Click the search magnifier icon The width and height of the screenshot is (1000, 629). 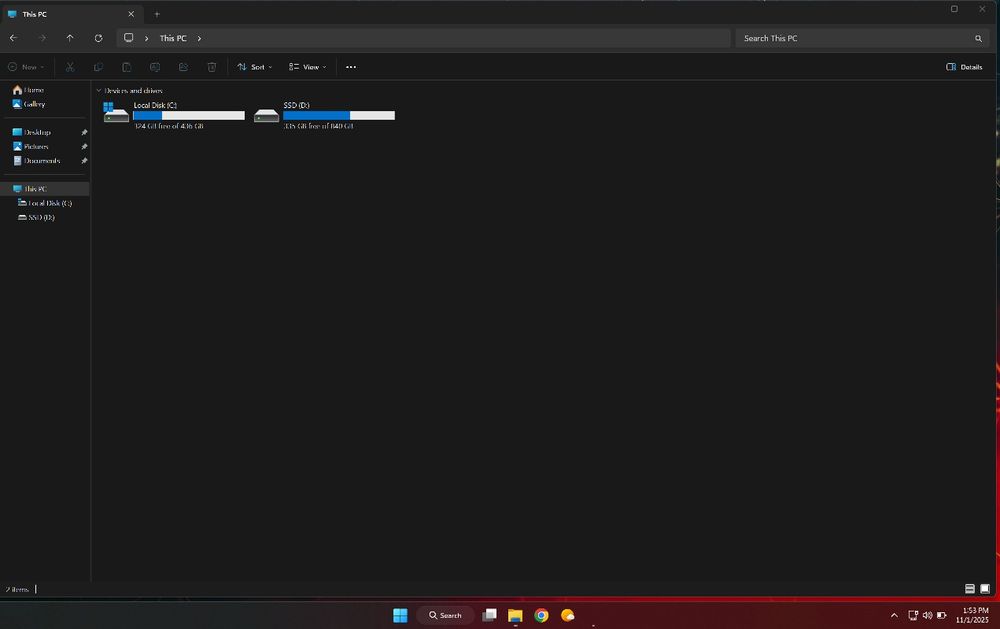(978, 38)
